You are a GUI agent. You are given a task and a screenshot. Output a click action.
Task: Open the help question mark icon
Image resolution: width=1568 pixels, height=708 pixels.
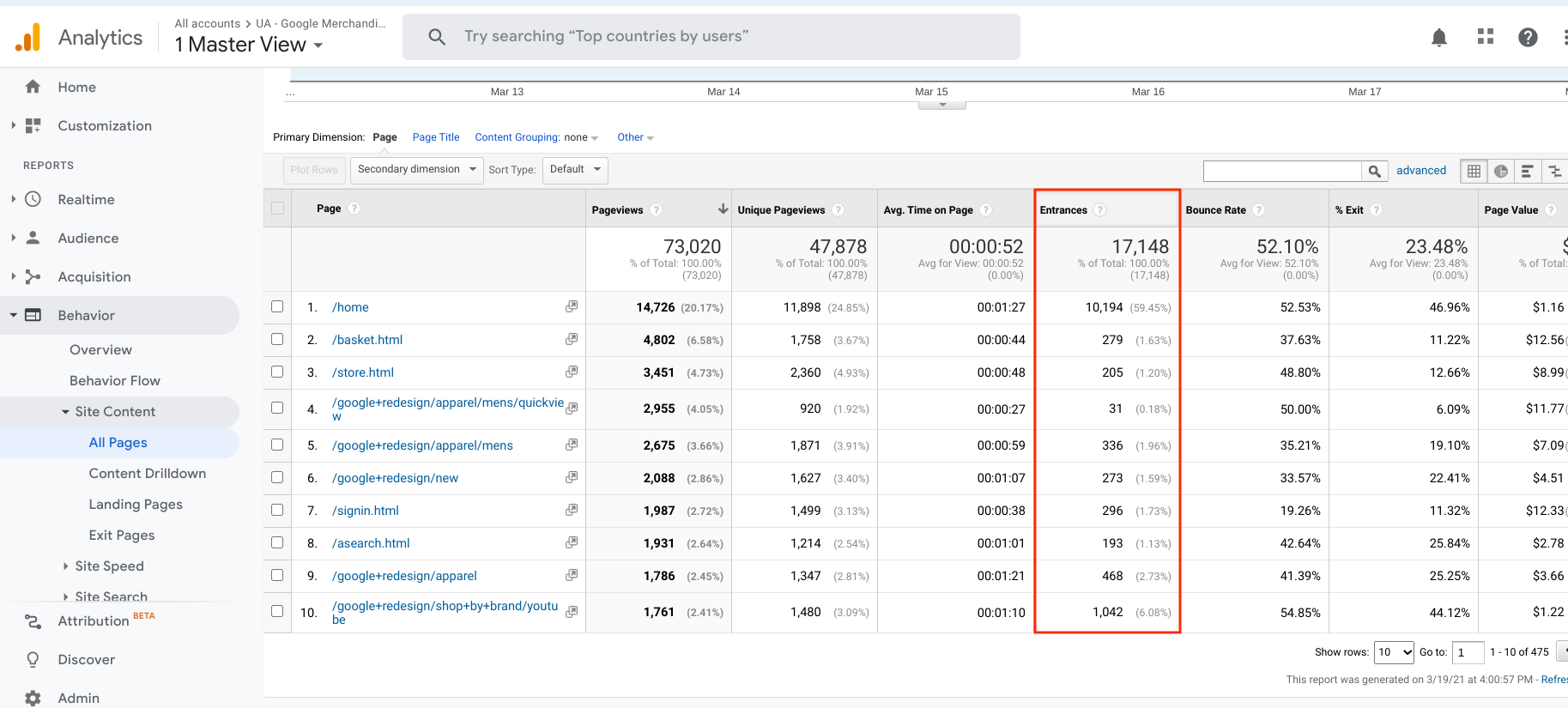(1528, 37)
